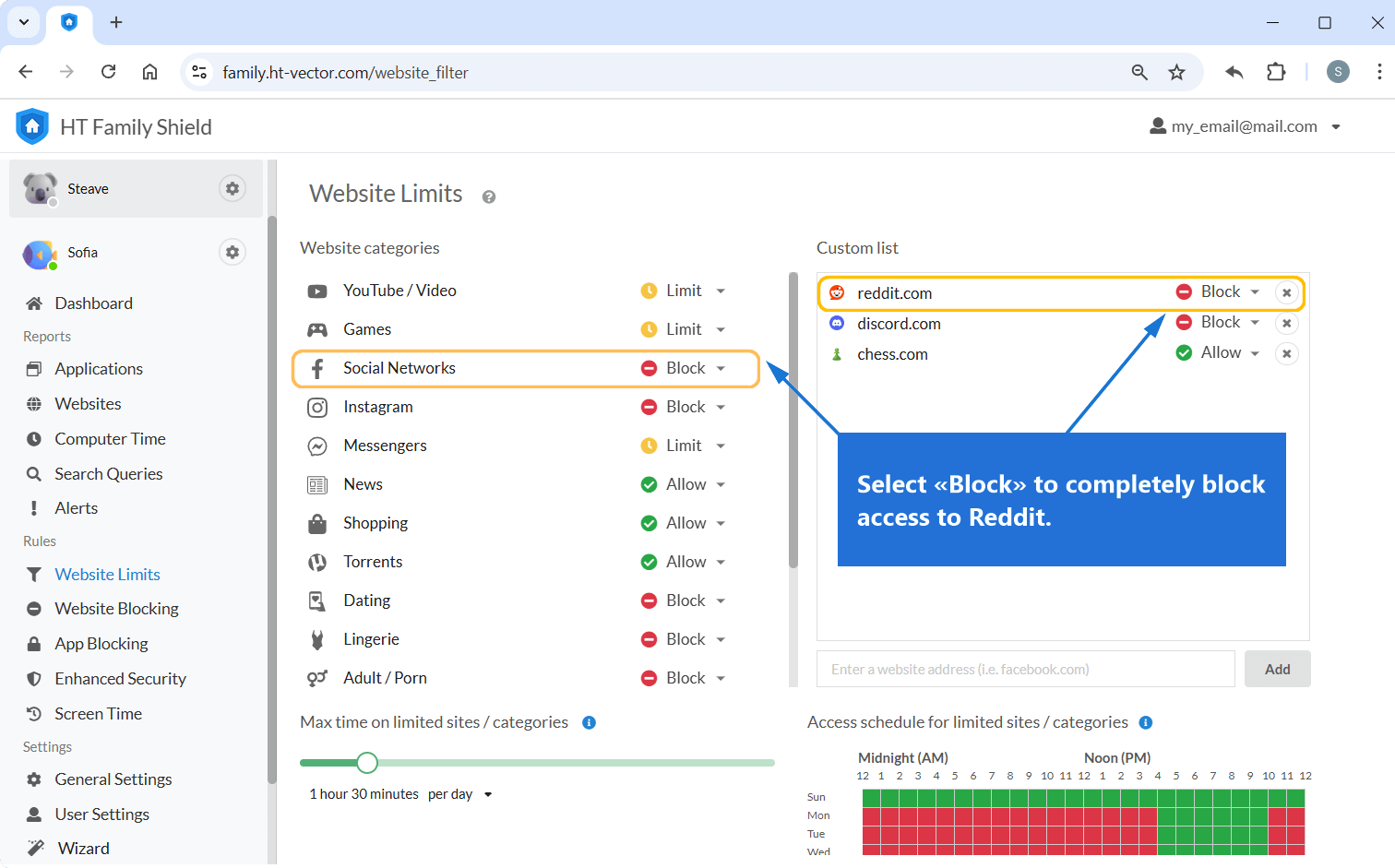Click the Messengers category icon
Screen dimensions: 1395x868
pos(317,446)
